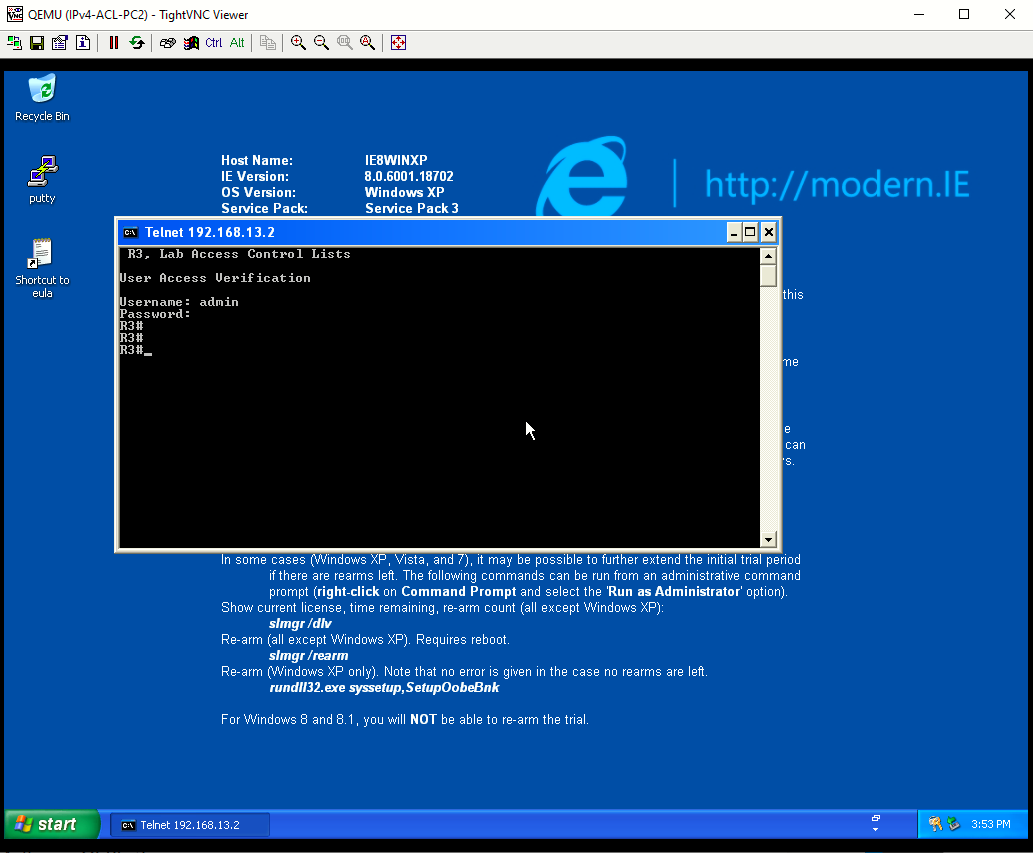This screenshot has height=853, width=1033.
Task: Close the Telnet 192.168.13.2 window
Action: (x=768, y=233)
